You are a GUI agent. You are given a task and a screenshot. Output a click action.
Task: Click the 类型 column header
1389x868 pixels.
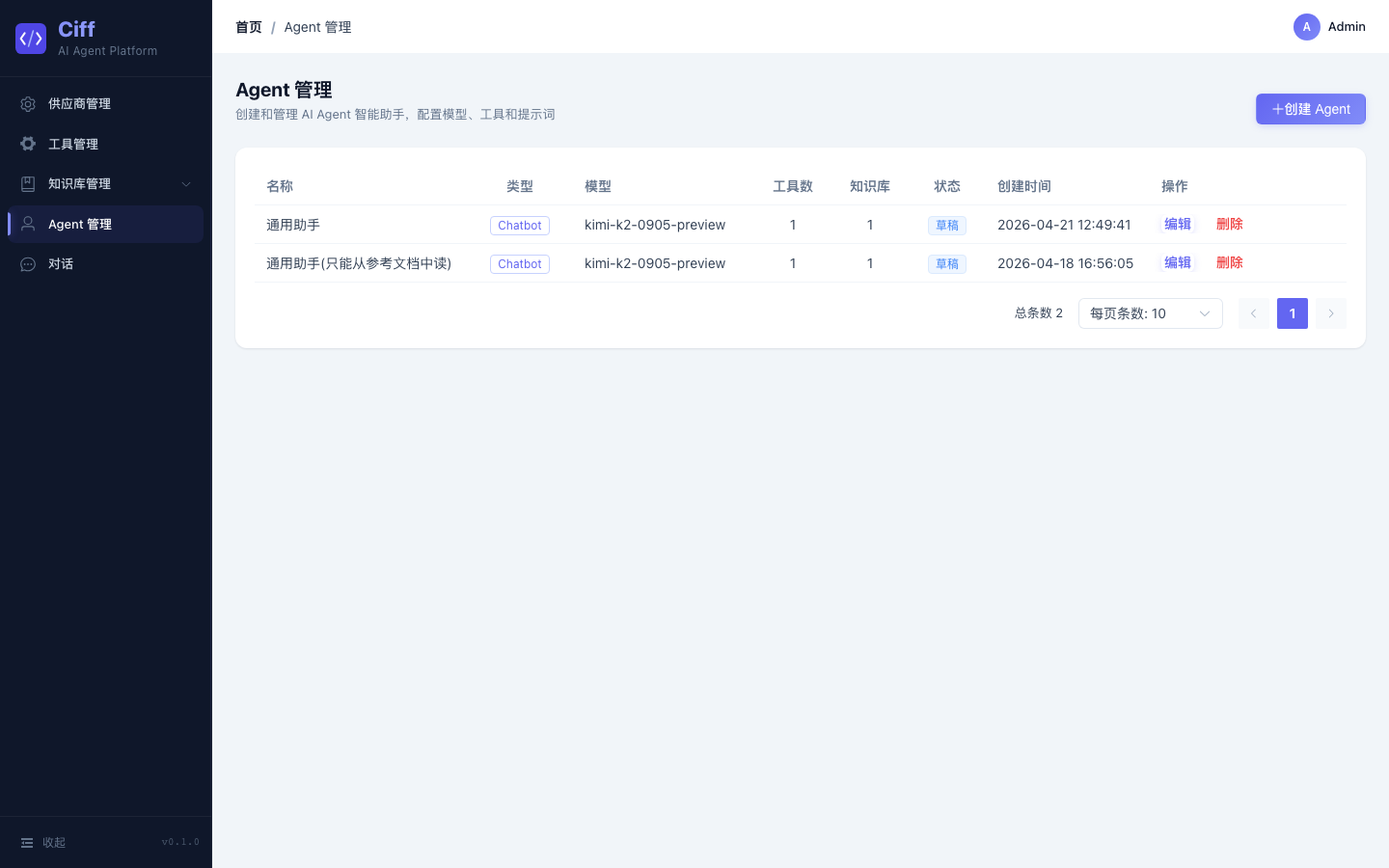pos(520,186)
